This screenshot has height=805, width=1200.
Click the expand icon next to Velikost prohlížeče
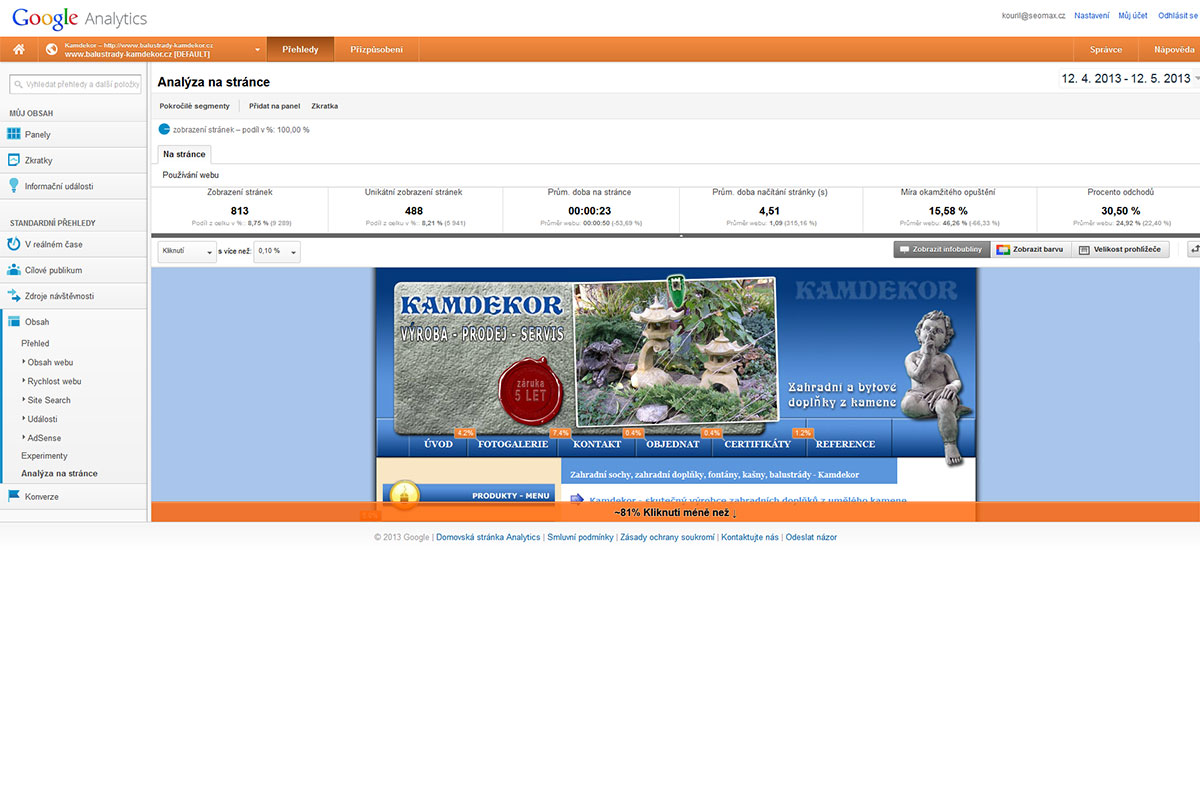pos(1193,249)
